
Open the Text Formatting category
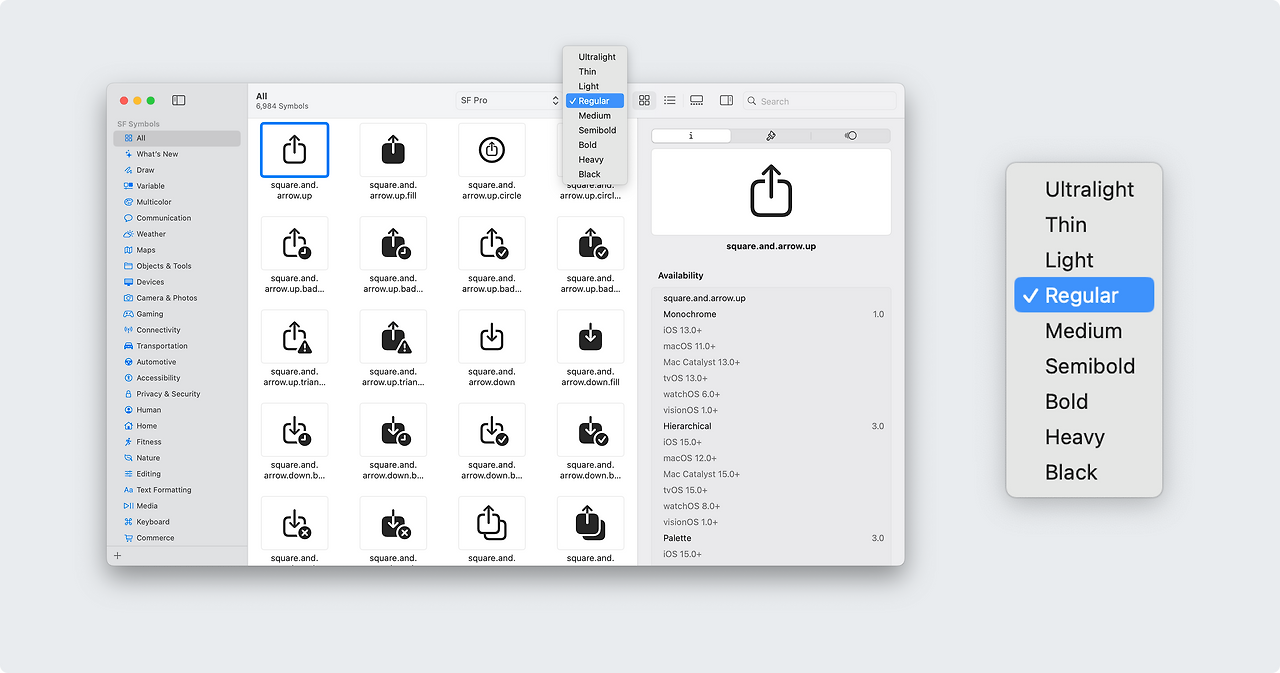(x=177, y=490)
